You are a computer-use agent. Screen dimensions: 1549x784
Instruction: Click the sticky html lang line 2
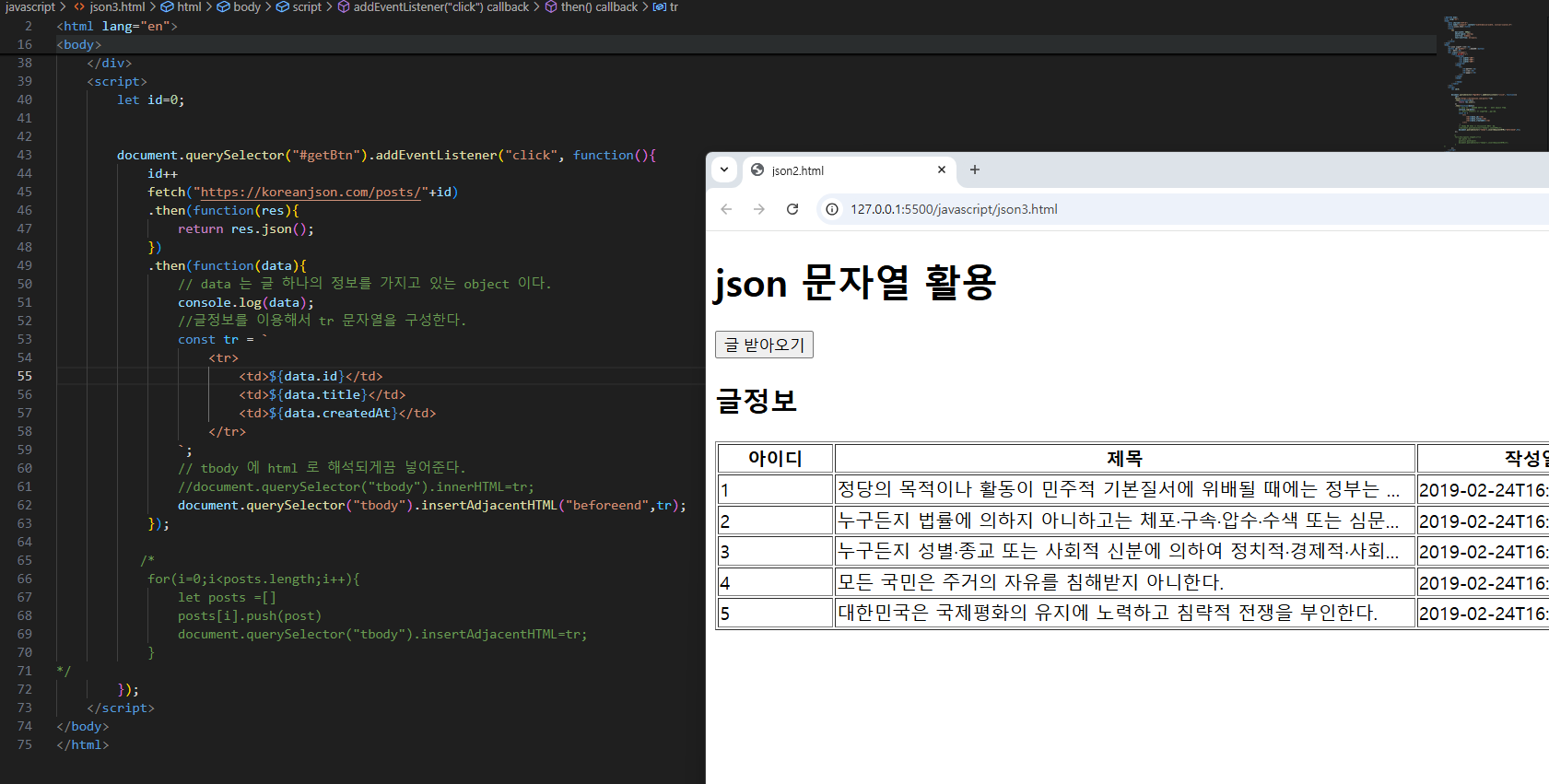tap(117, 26)
